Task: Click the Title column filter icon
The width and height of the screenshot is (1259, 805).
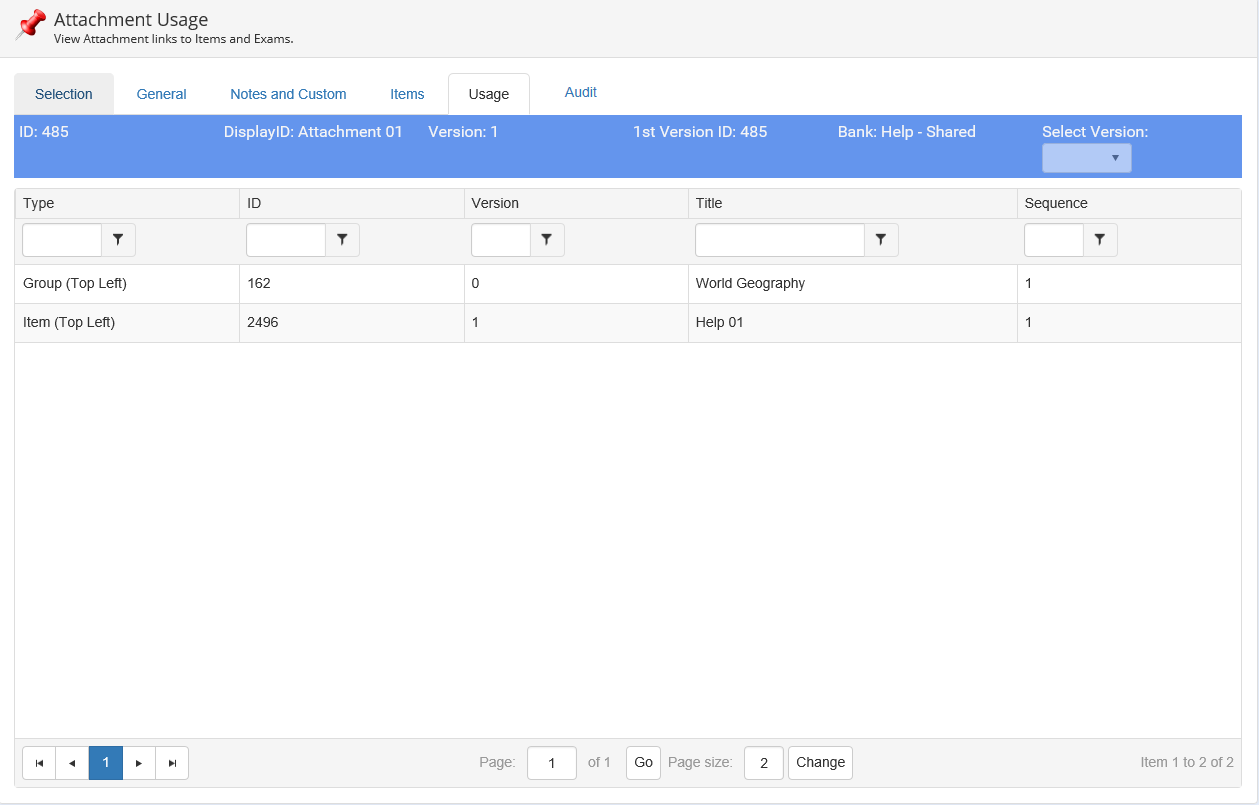Action: (x=881, y=240)
